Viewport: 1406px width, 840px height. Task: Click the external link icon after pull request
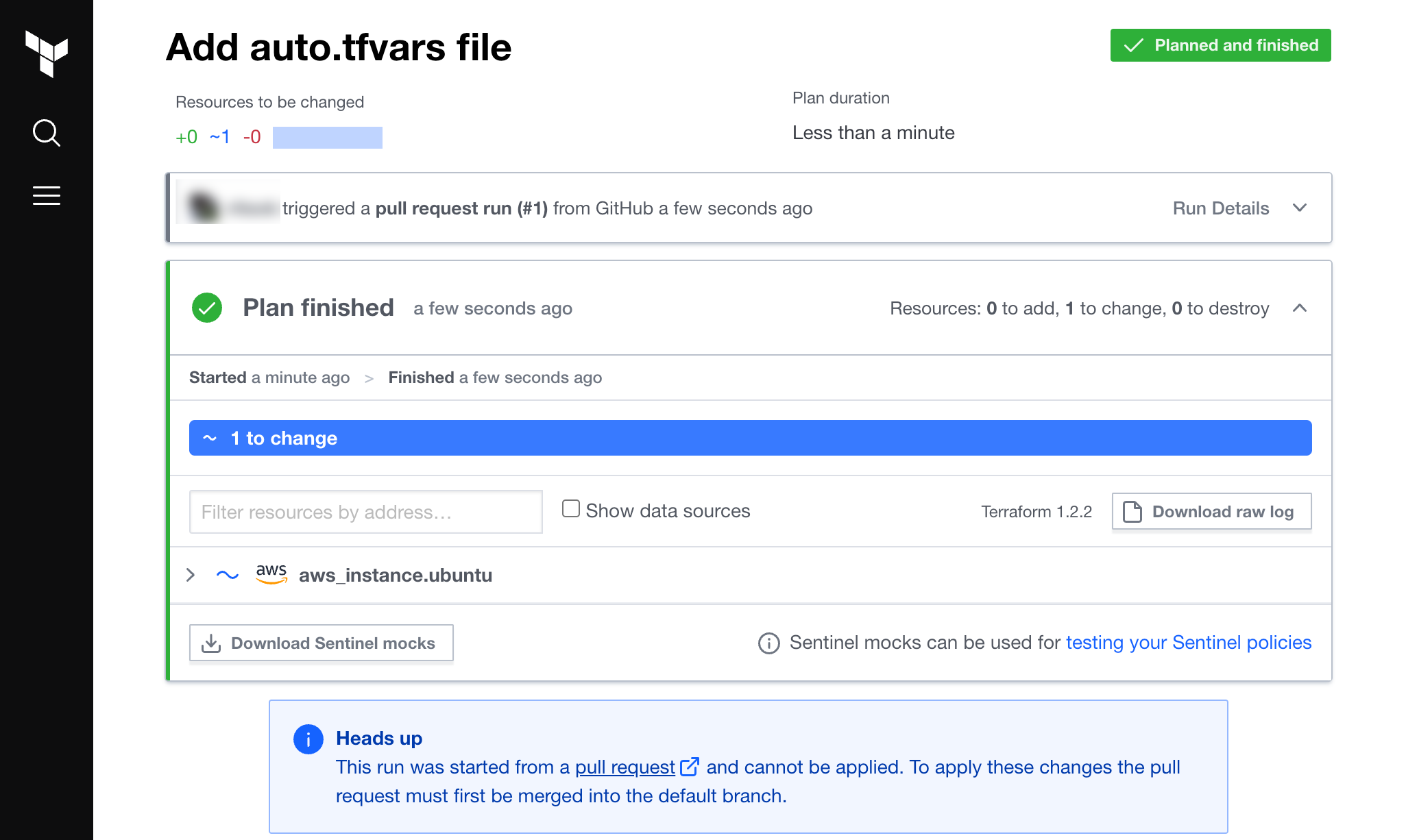690,767
